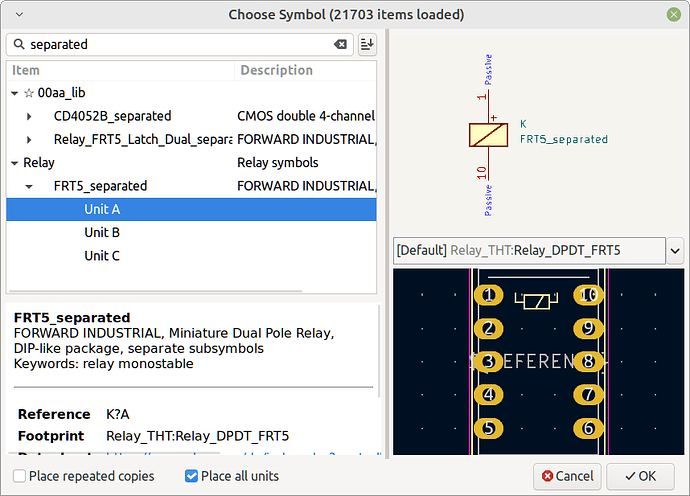Click the K?A reference value
The image size is (690, 496).
(117, 414)
